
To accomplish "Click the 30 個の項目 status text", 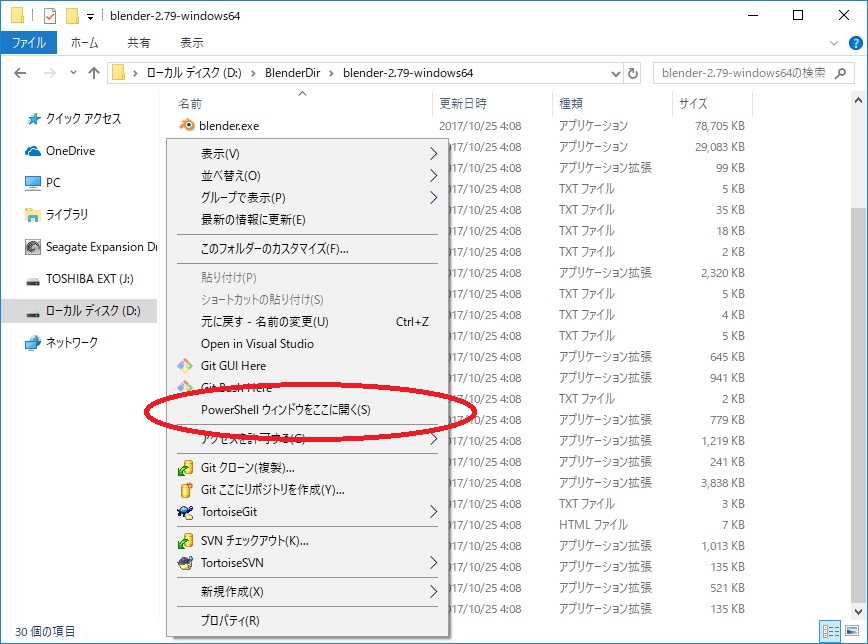I will click(45, 631).
